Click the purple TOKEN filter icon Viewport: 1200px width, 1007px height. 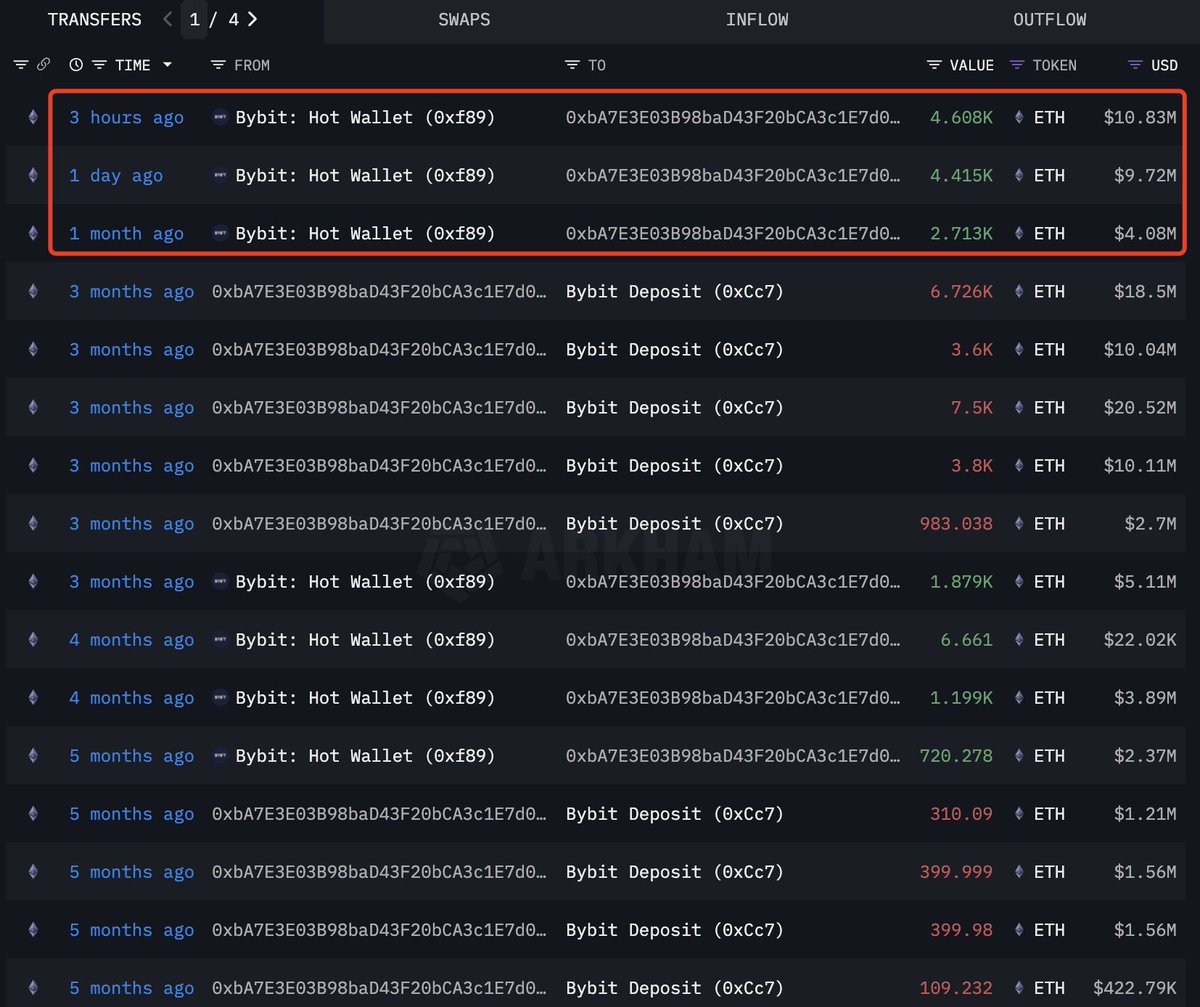click(x=1017, y=65)
